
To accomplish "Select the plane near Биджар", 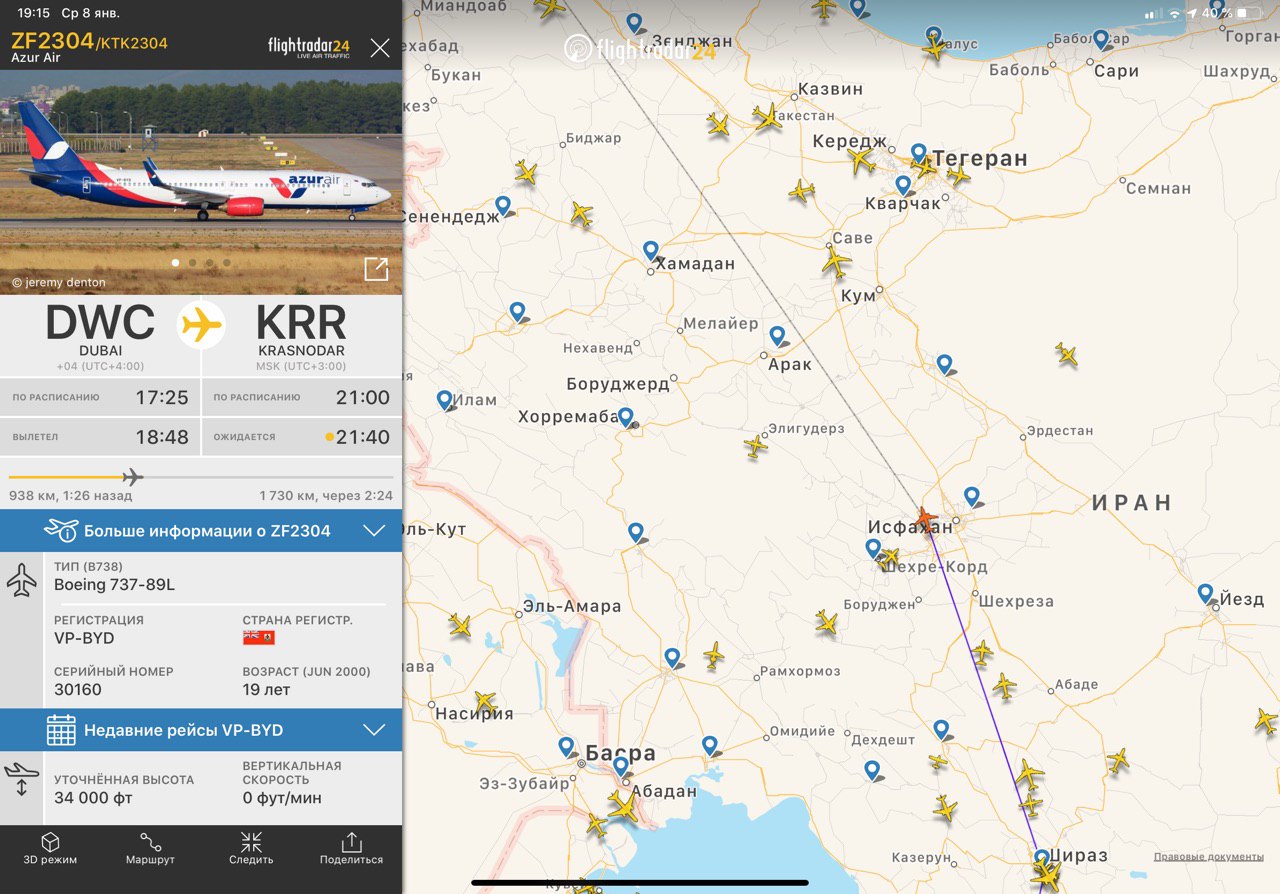I will coord(526,172).
